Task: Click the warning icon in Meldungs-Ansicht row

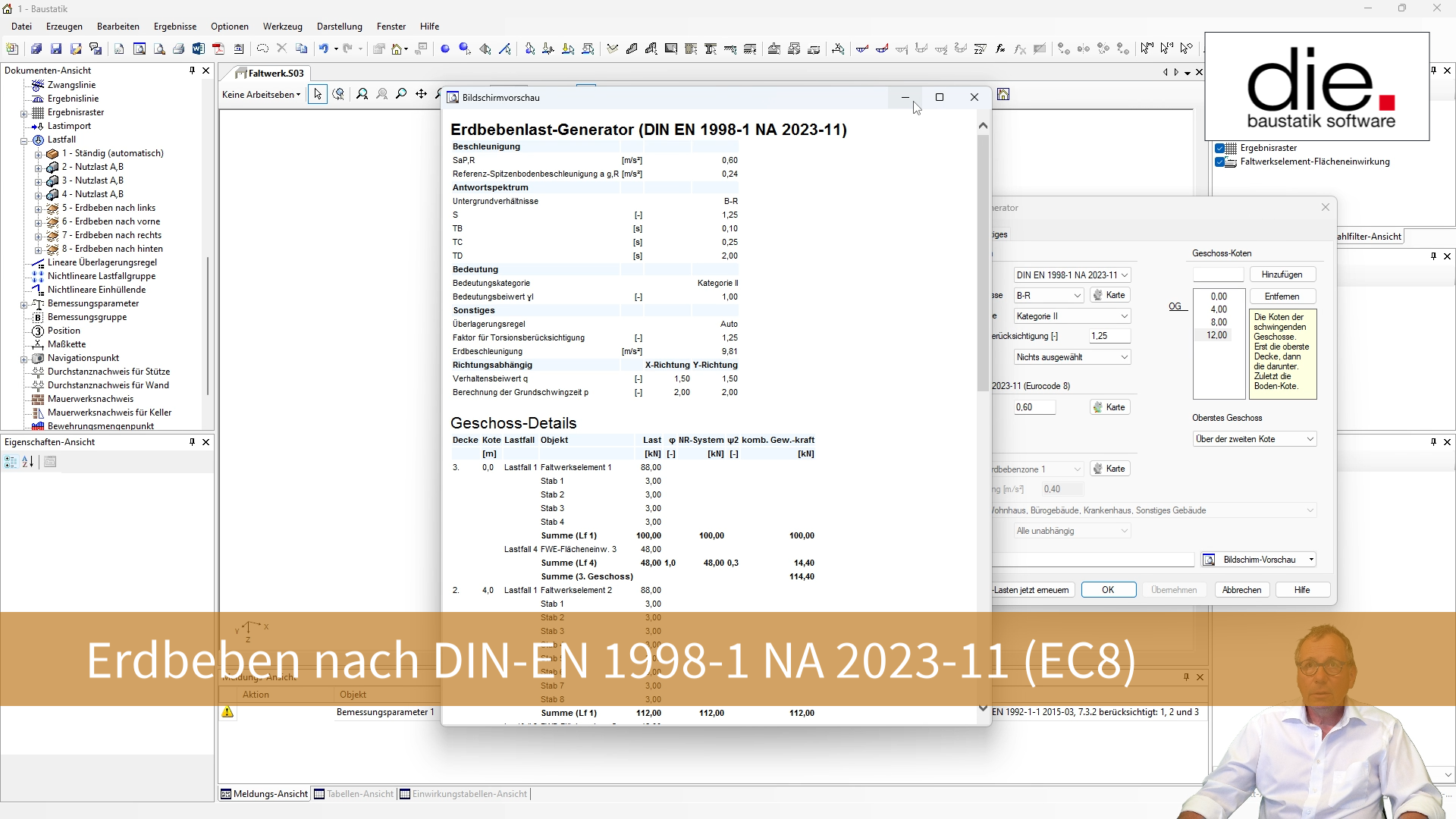Action: 227,712
